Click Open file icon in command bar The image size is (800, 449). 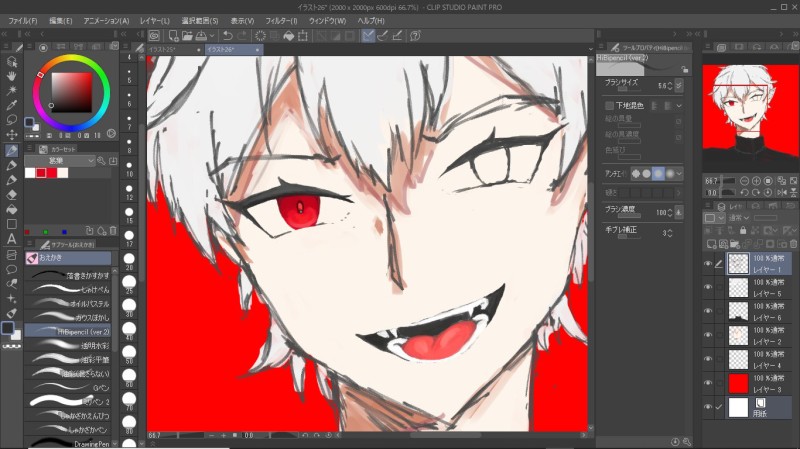187,36
